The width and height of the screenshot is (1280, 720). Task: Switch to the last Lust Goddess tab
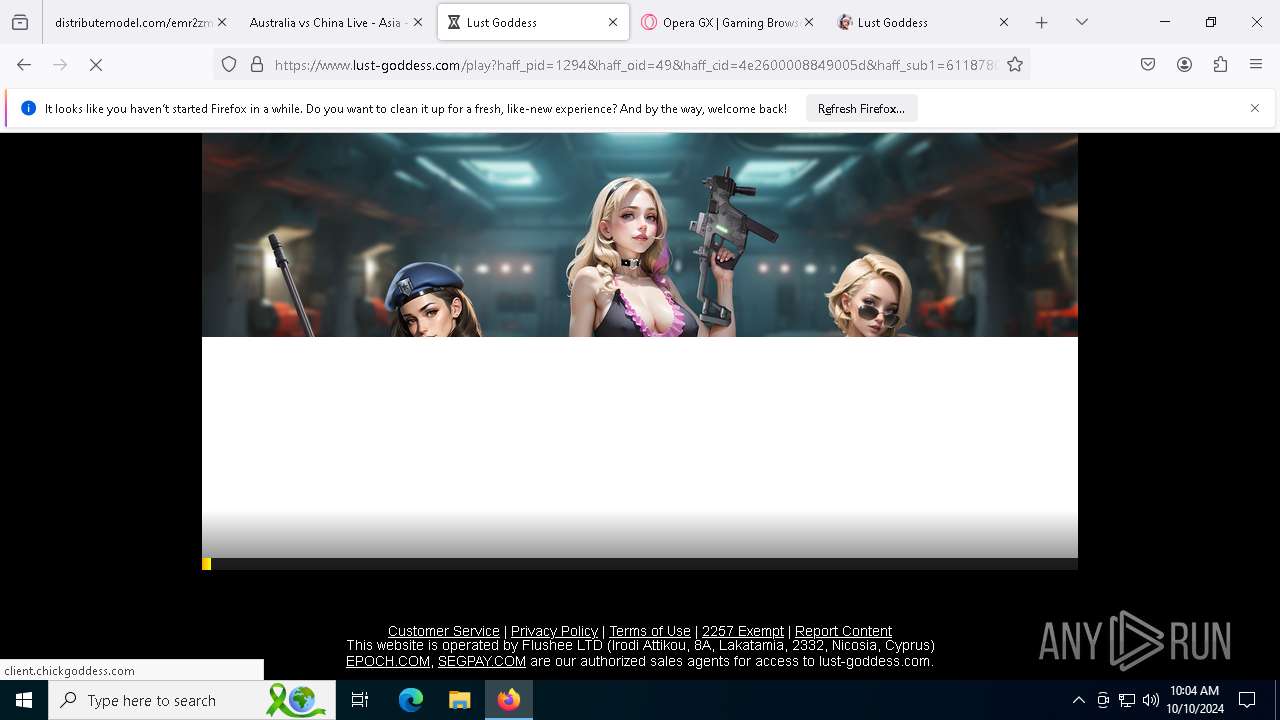coord(923,22)
